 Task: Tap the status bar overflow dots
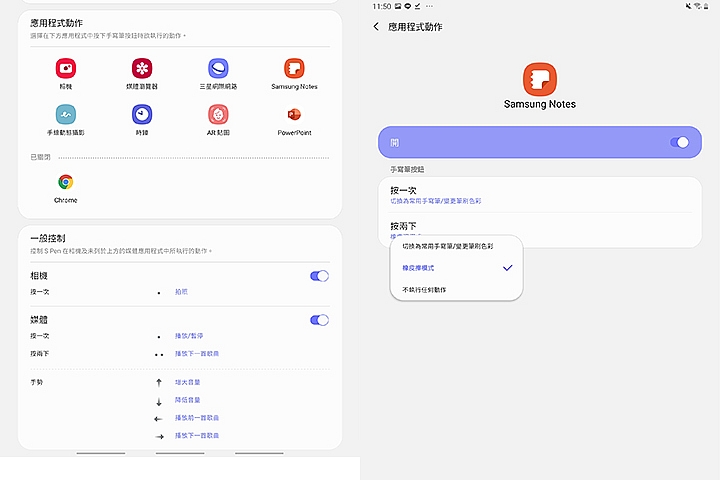tap(429, 6)
